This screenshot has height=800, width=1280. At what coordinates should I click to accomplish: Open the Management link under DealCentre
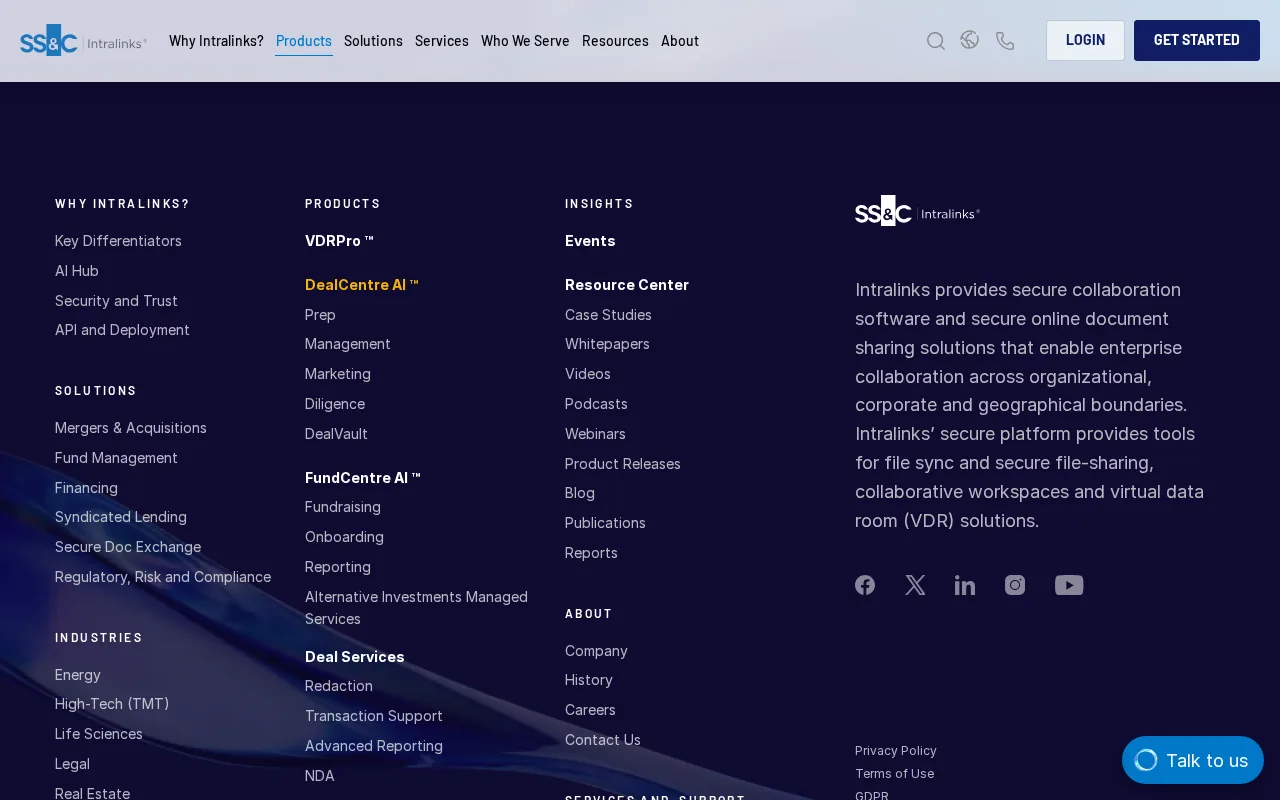click(348, 344)
